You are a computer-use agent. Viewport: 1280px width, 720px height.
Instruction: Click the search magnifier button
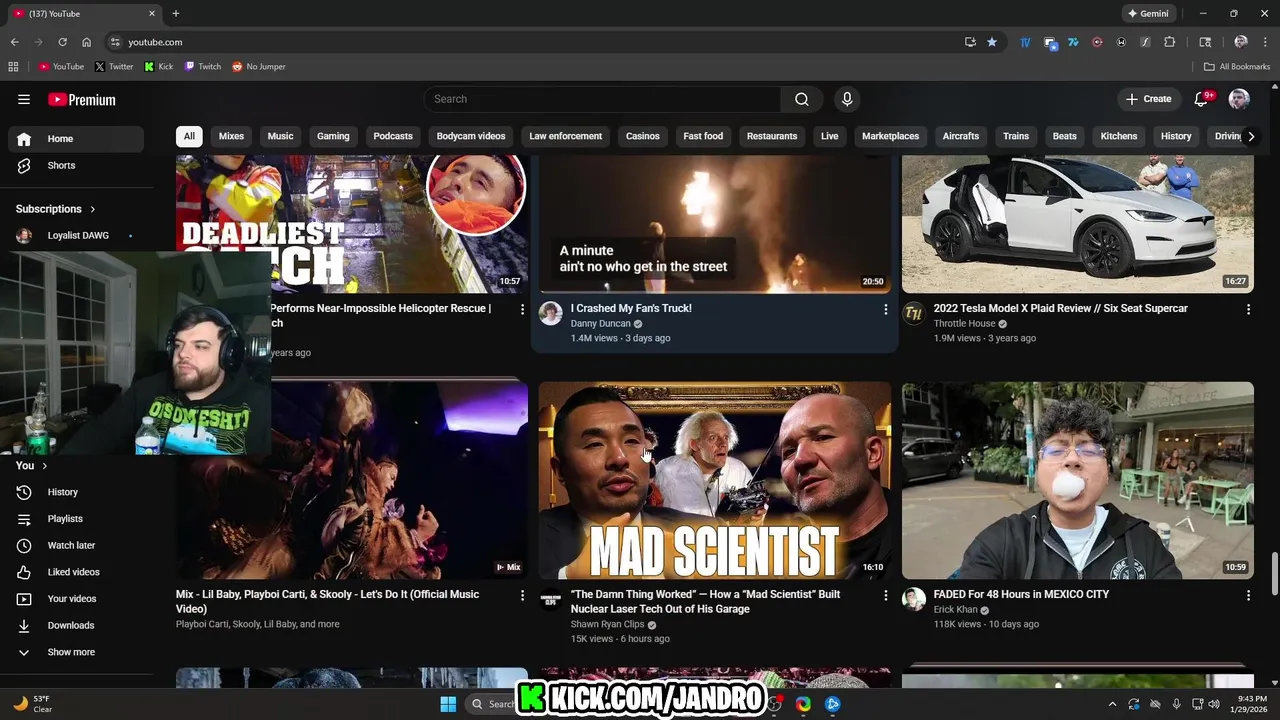[802, 99]
